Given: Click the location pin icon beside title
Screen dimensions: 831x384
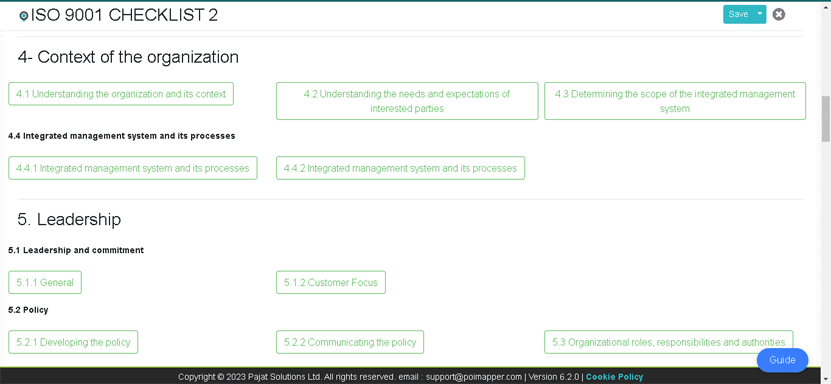Looking at the screenshot, I should point(23,16).
